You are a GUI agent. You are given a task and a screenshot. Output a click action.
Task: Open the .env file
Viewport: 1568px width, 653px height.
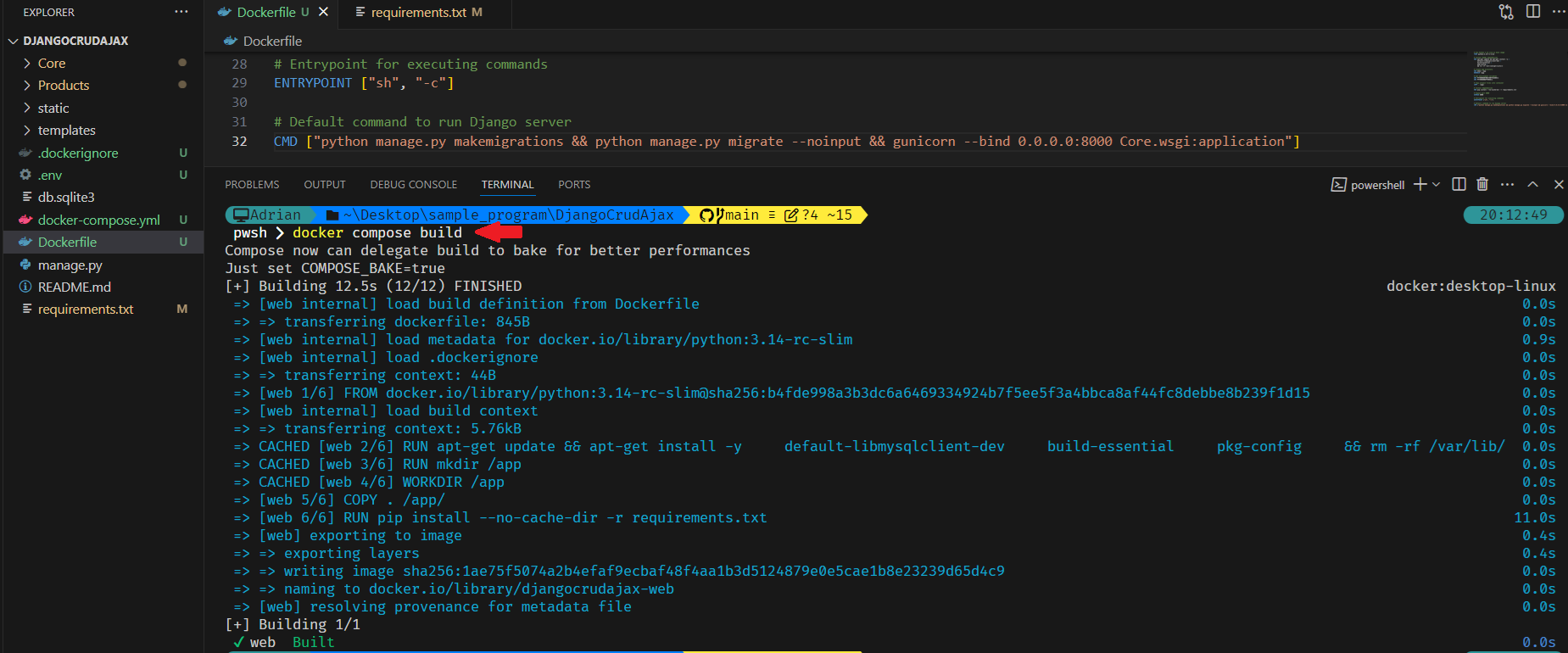(x=49, y=175)
